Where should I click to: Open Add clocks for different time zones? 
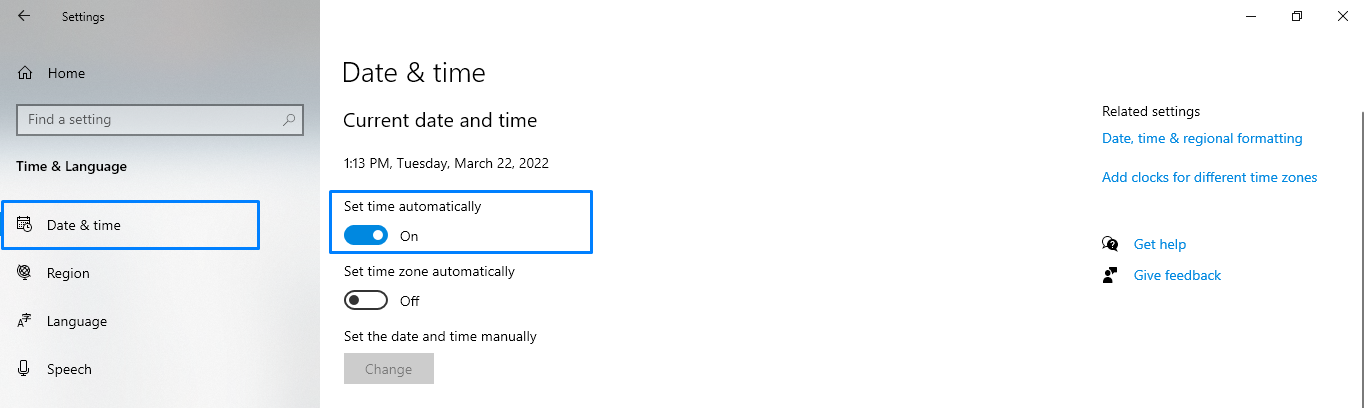point(1209,177)
